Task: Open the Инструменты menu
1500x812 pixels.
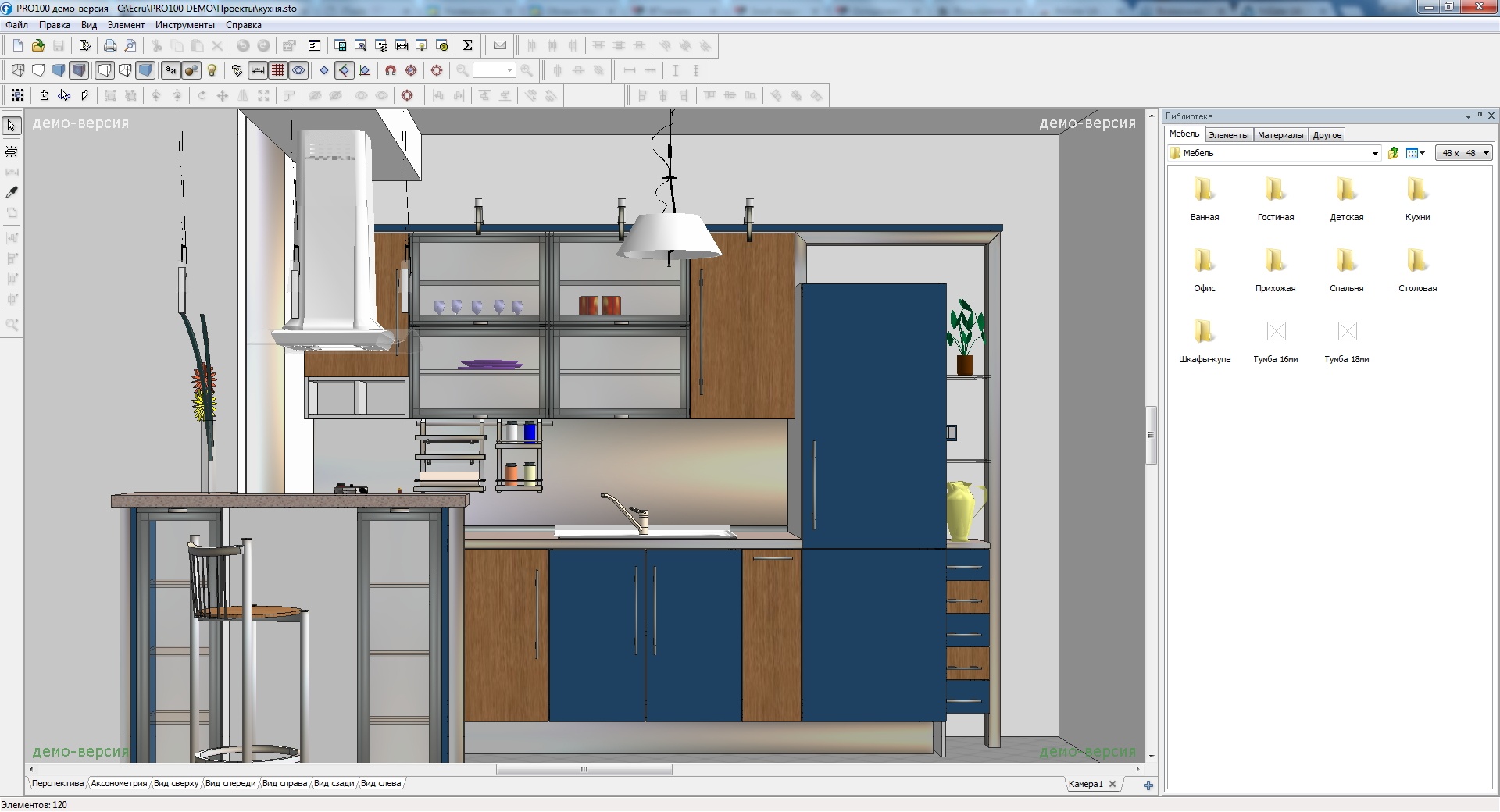Action: pyautogui.click(x=185, y=25)
